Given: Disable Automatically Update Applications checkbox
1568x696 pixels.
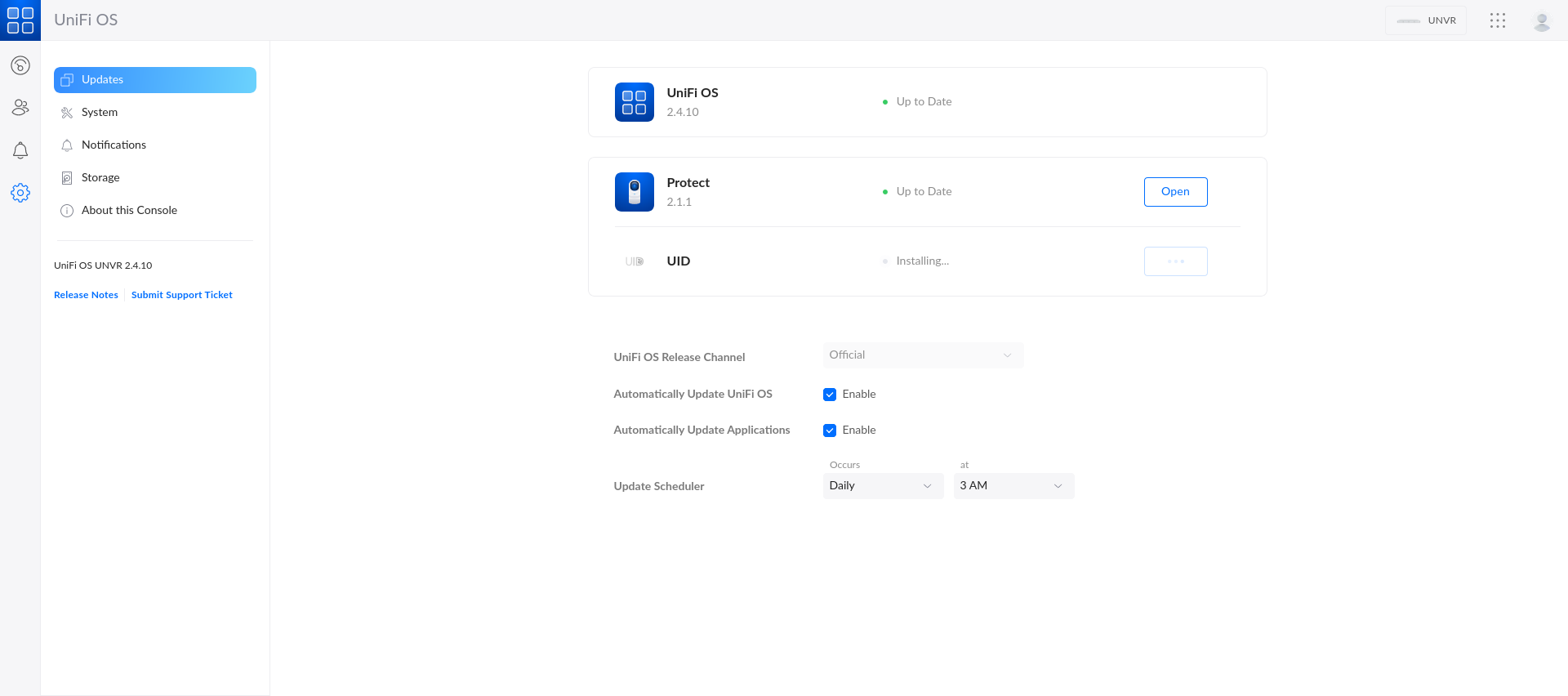Looking at the screenshot, I should (x=830, y=431).
